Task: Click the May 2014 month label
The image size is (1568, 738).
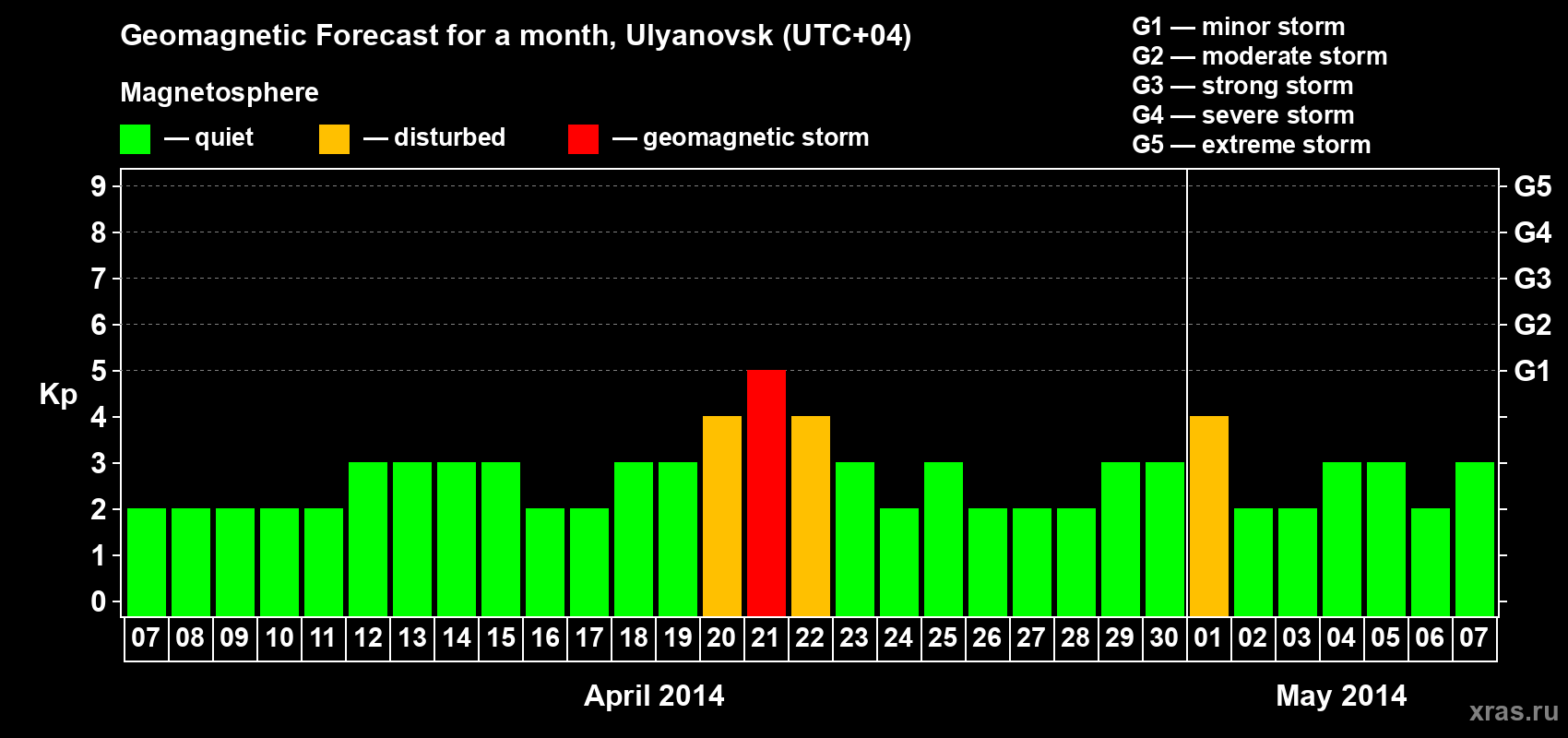Action: (1341, 696)
